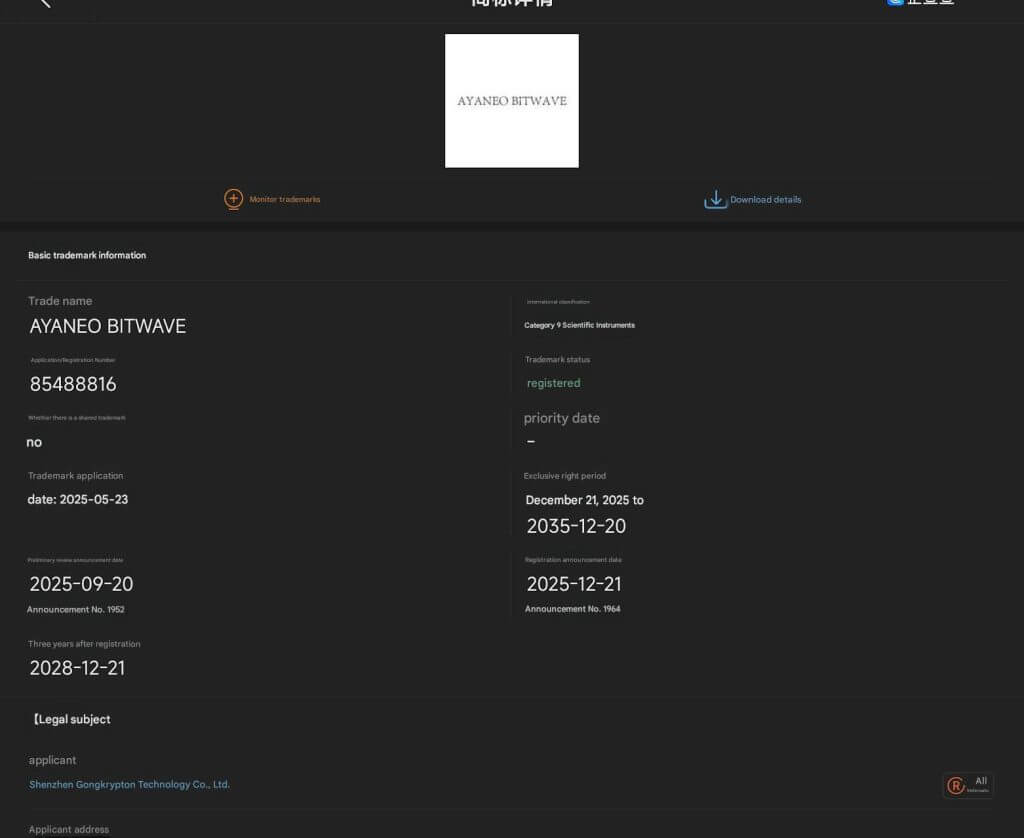Click the Applicant address label
The image size is (1024, 838).
pos(69,830)
